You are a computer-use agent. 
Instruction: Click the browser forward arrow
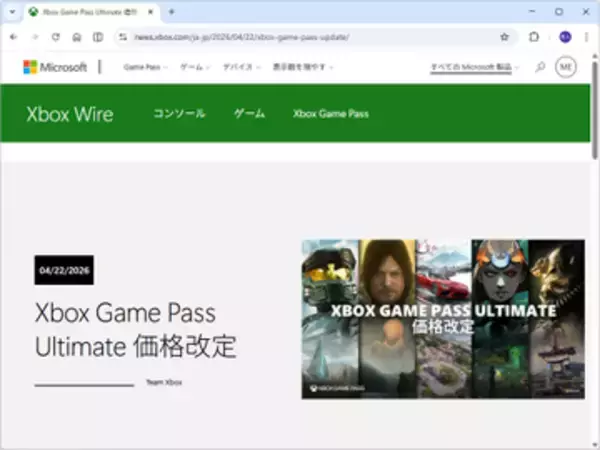35,37
